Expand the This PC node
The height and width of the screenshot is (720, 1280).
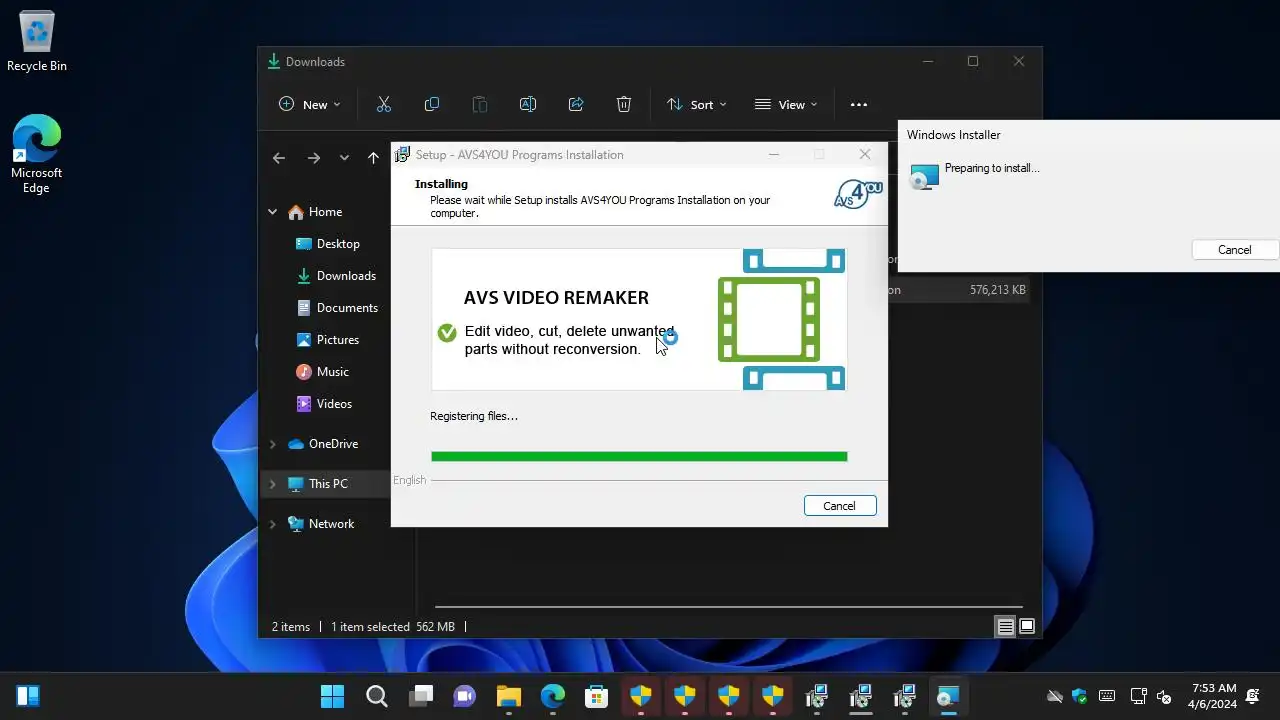[x=272, y=484]
